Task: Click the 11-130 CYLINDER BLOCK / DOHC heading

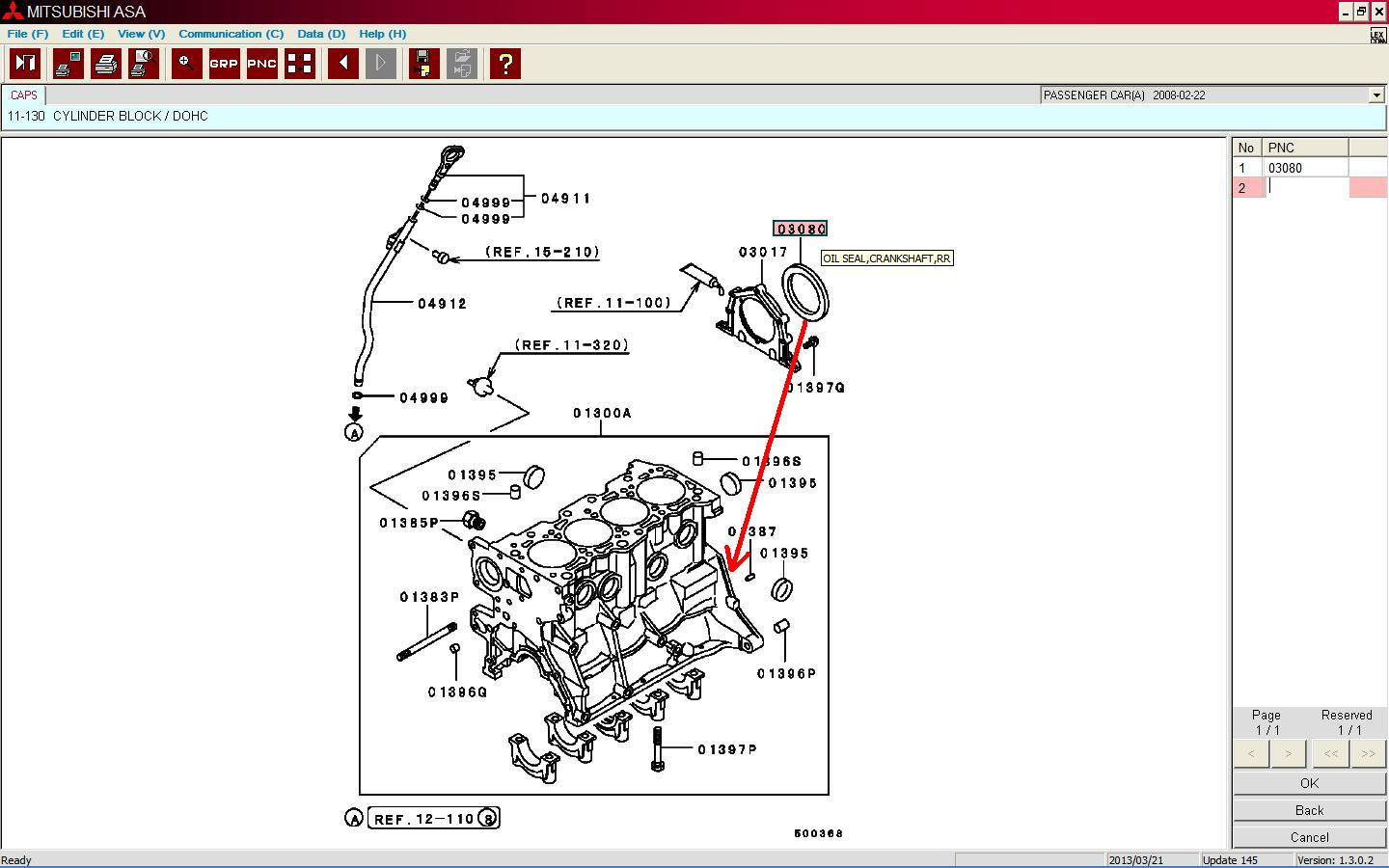Action: point(108,116)
